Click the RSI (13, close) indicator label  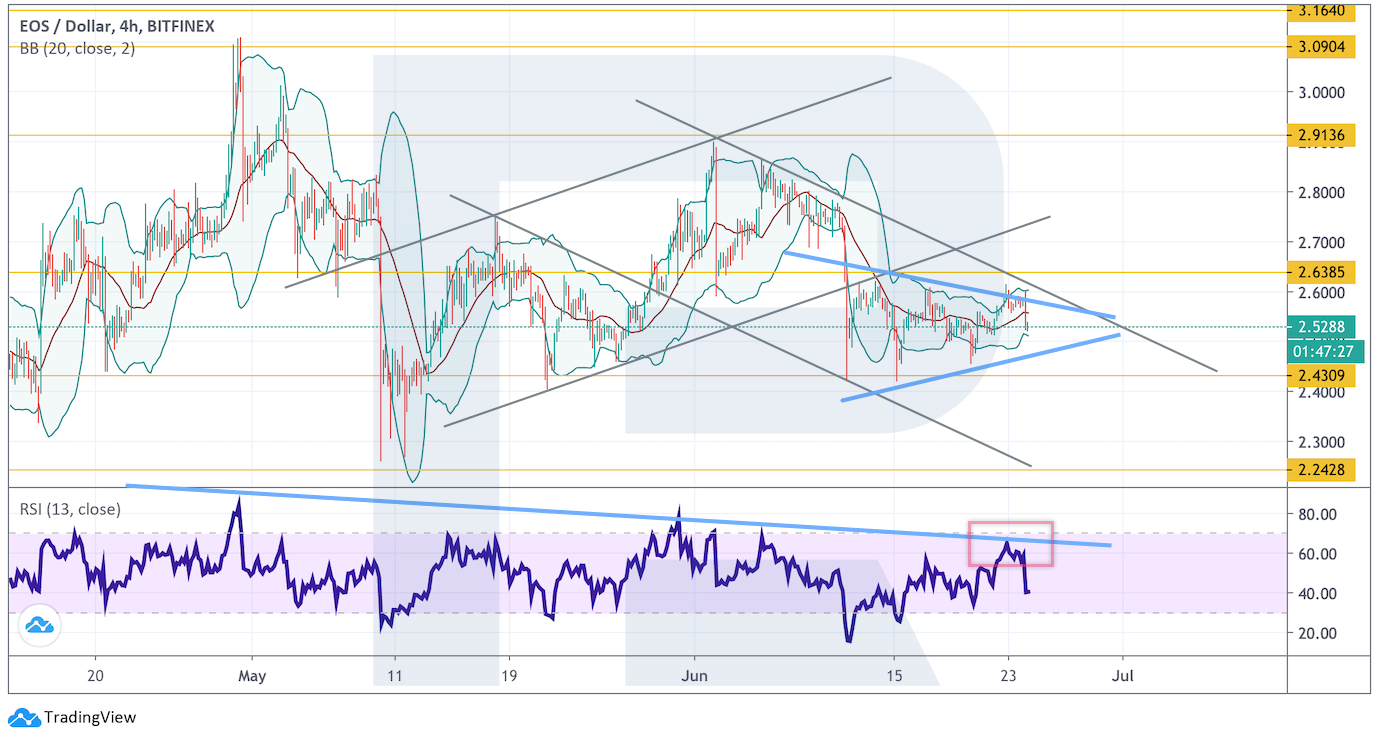click(70, 509)
